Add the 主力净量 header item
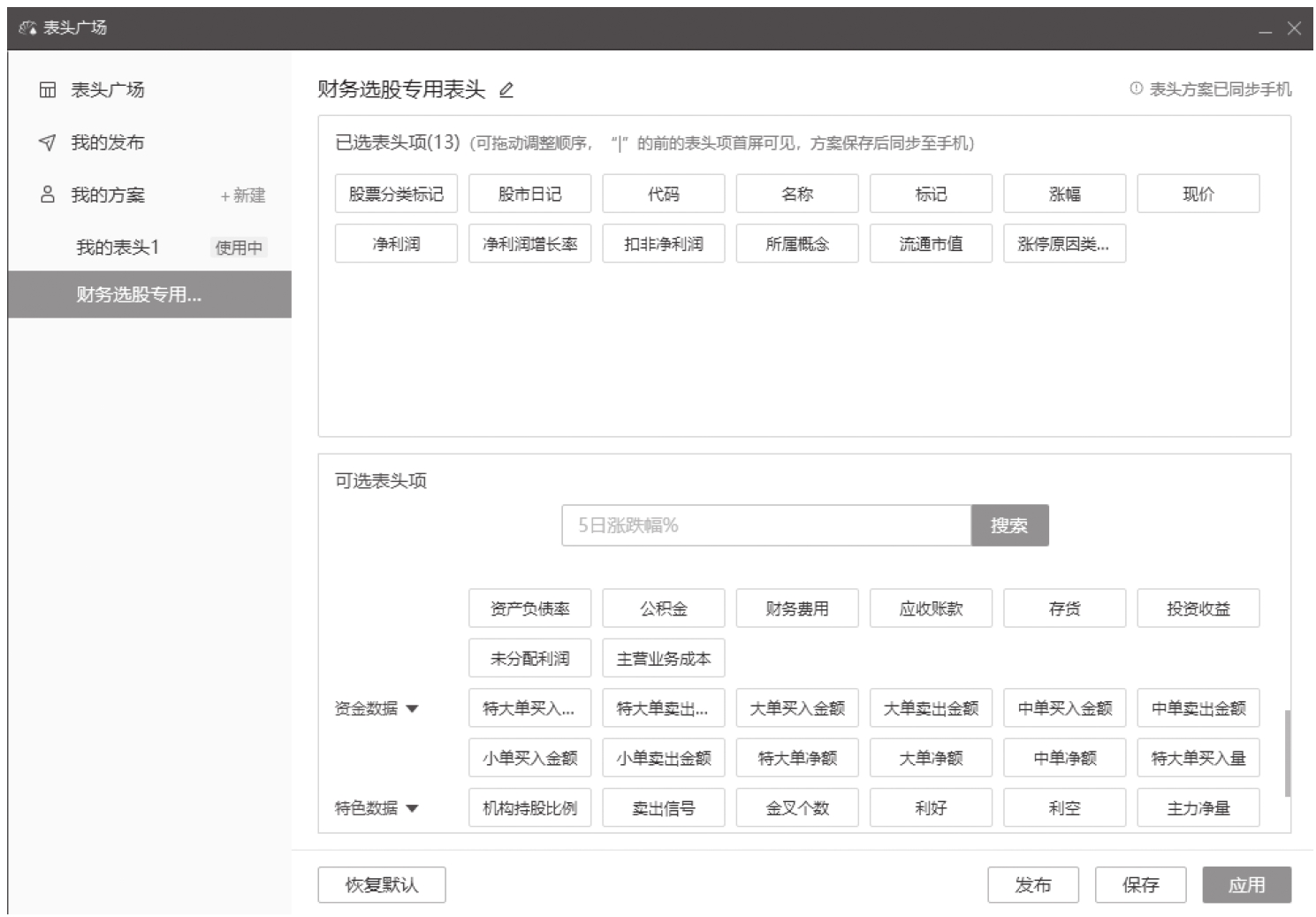Viewport: 1316px width, 917px height. click(1198, 808)
